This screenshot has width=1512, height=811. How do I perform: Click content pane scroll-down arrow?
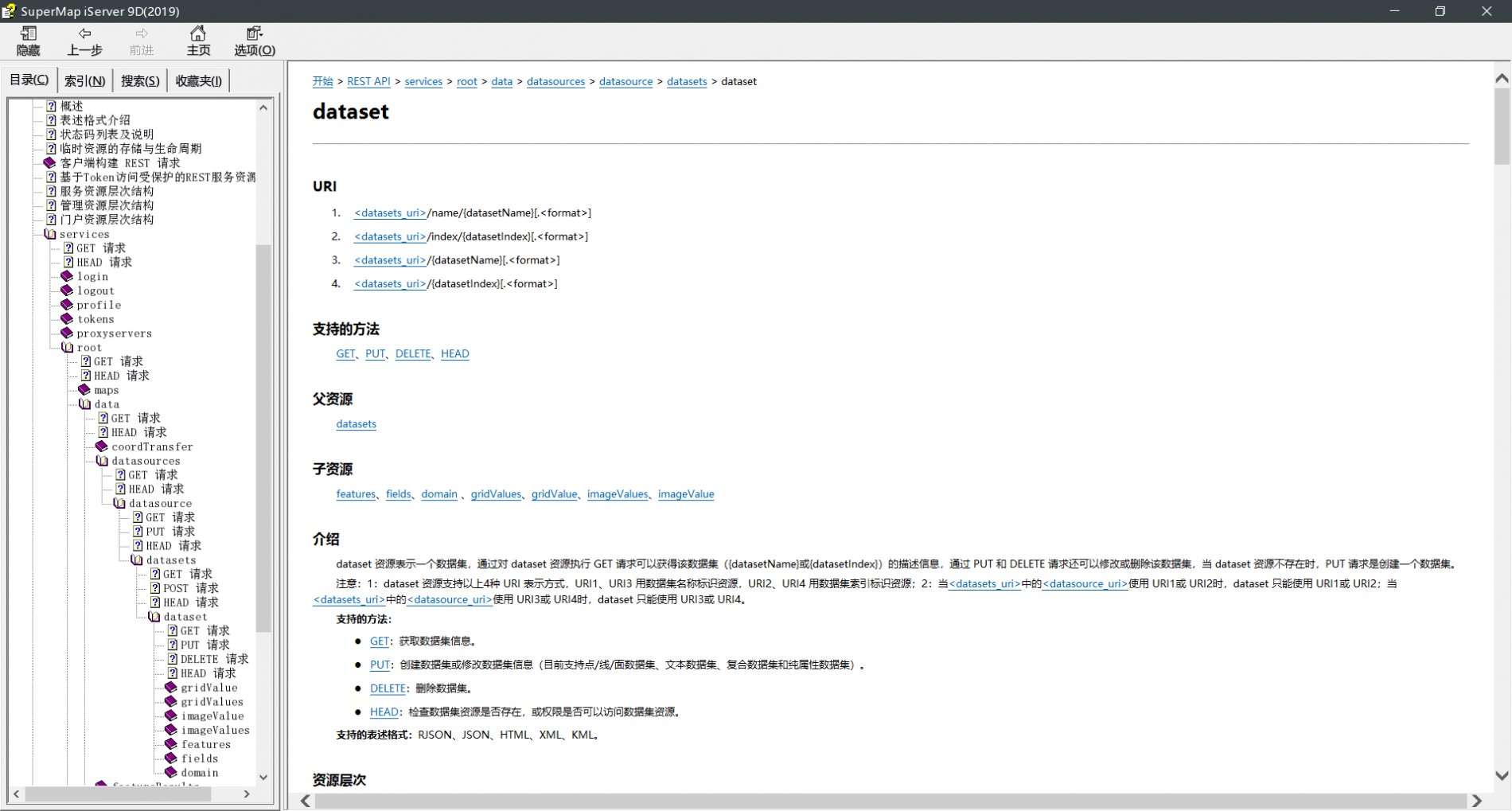point(1502,775)
